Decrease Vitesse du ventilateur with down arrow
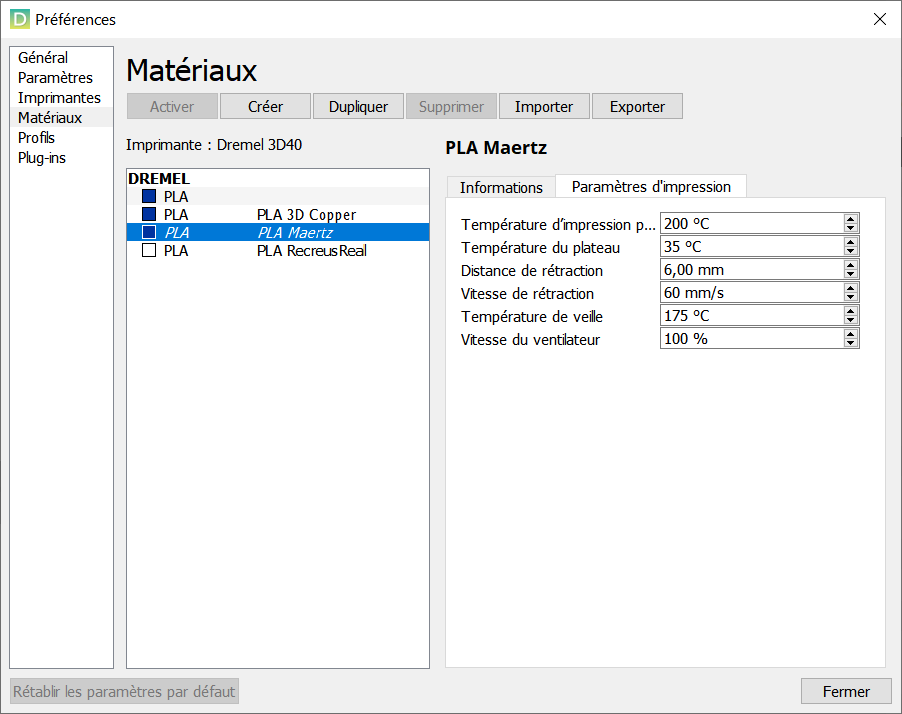The height and width of the screenshot is (714, 902). tap(851, 343)
